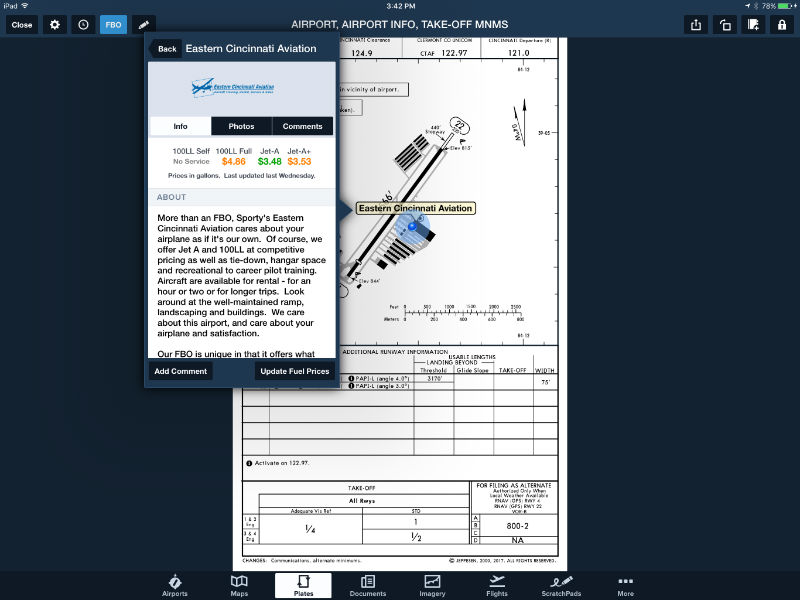This screenshot has height=600, width=800.
Task: Tap the 100LL Full price $4.86
Action: [234, 161]
